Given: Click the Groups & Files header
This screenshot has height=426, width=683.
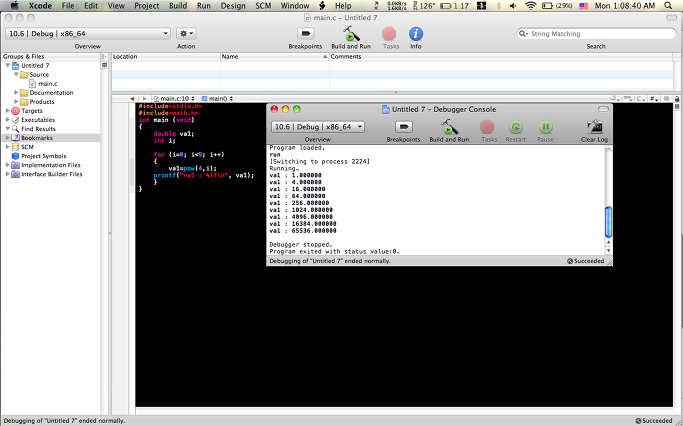Looking at the screenshot, I should tap(51, 57).
